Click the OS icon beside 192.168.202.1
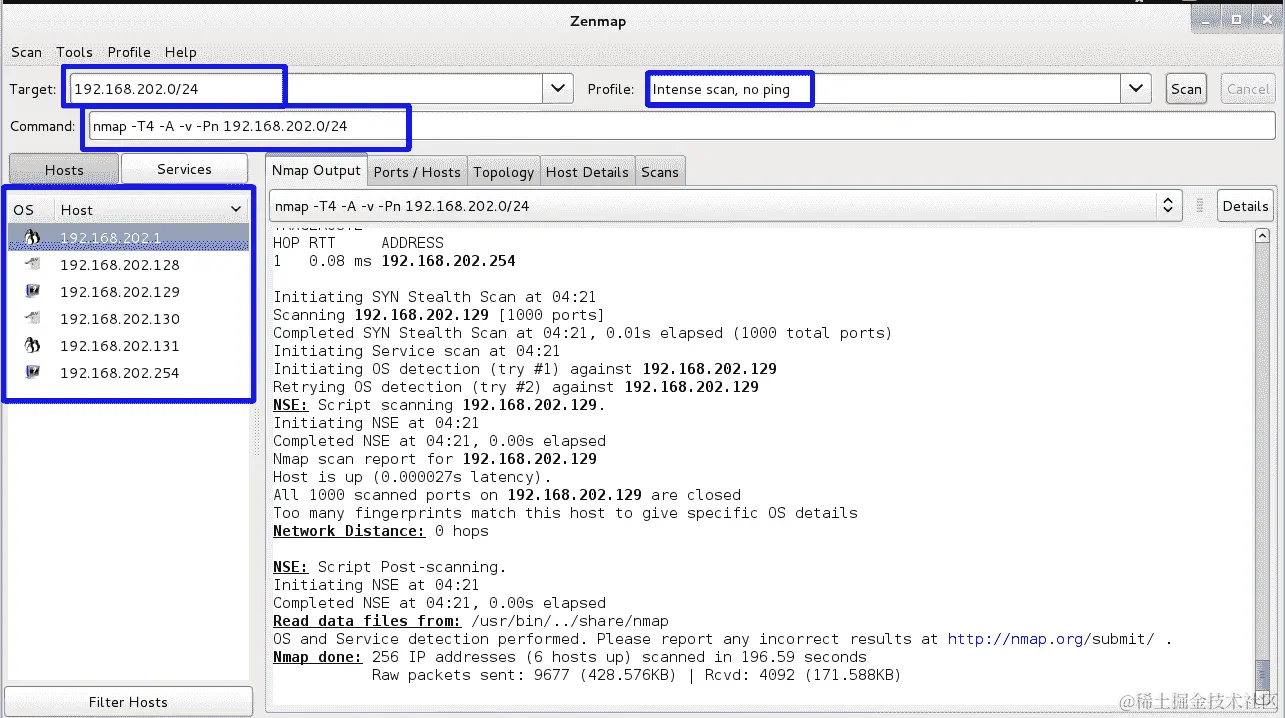1285x718 pixels. tap(32, 237)
